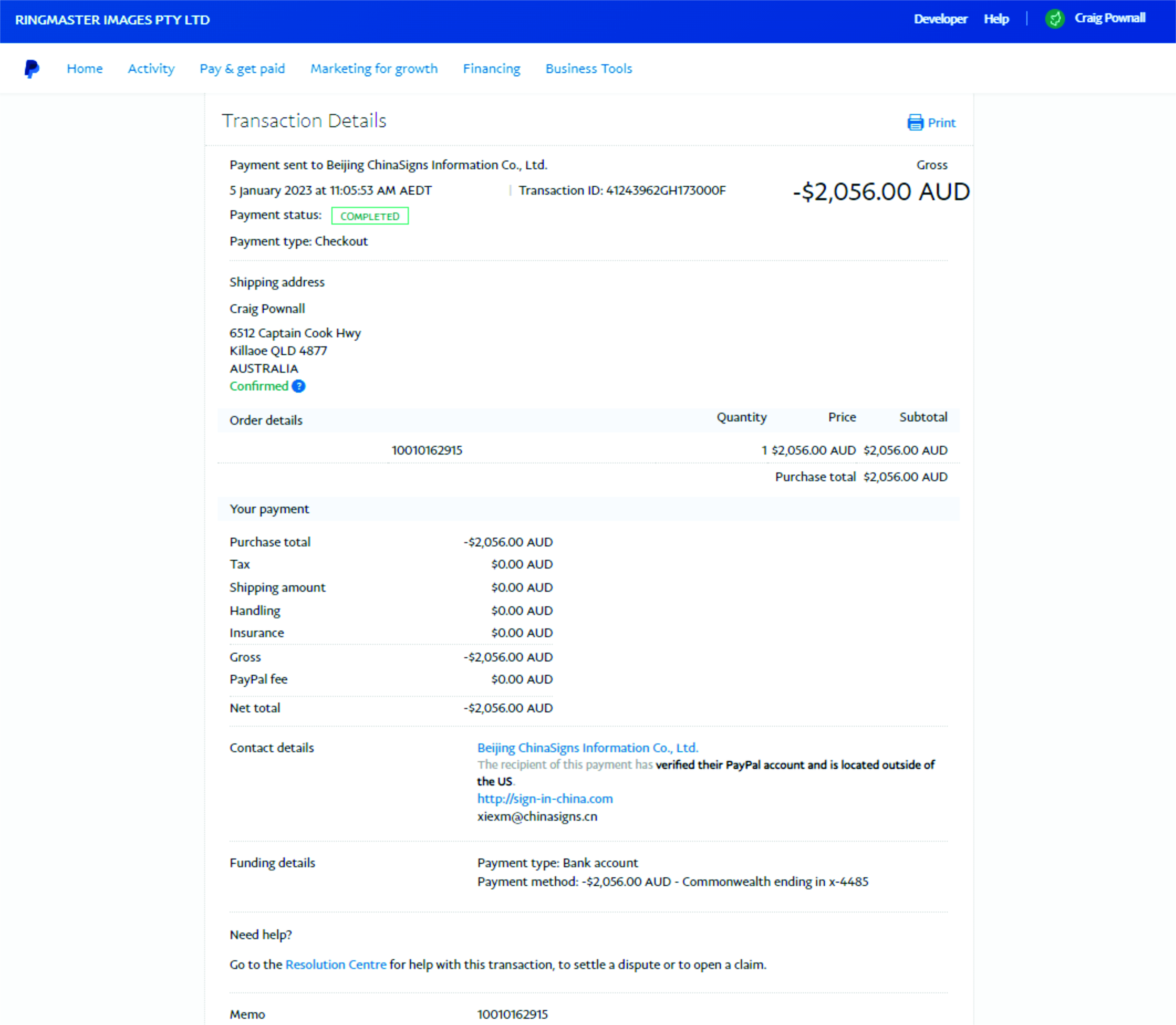Click the PayPal logo icon

click(x=32, y=69)
